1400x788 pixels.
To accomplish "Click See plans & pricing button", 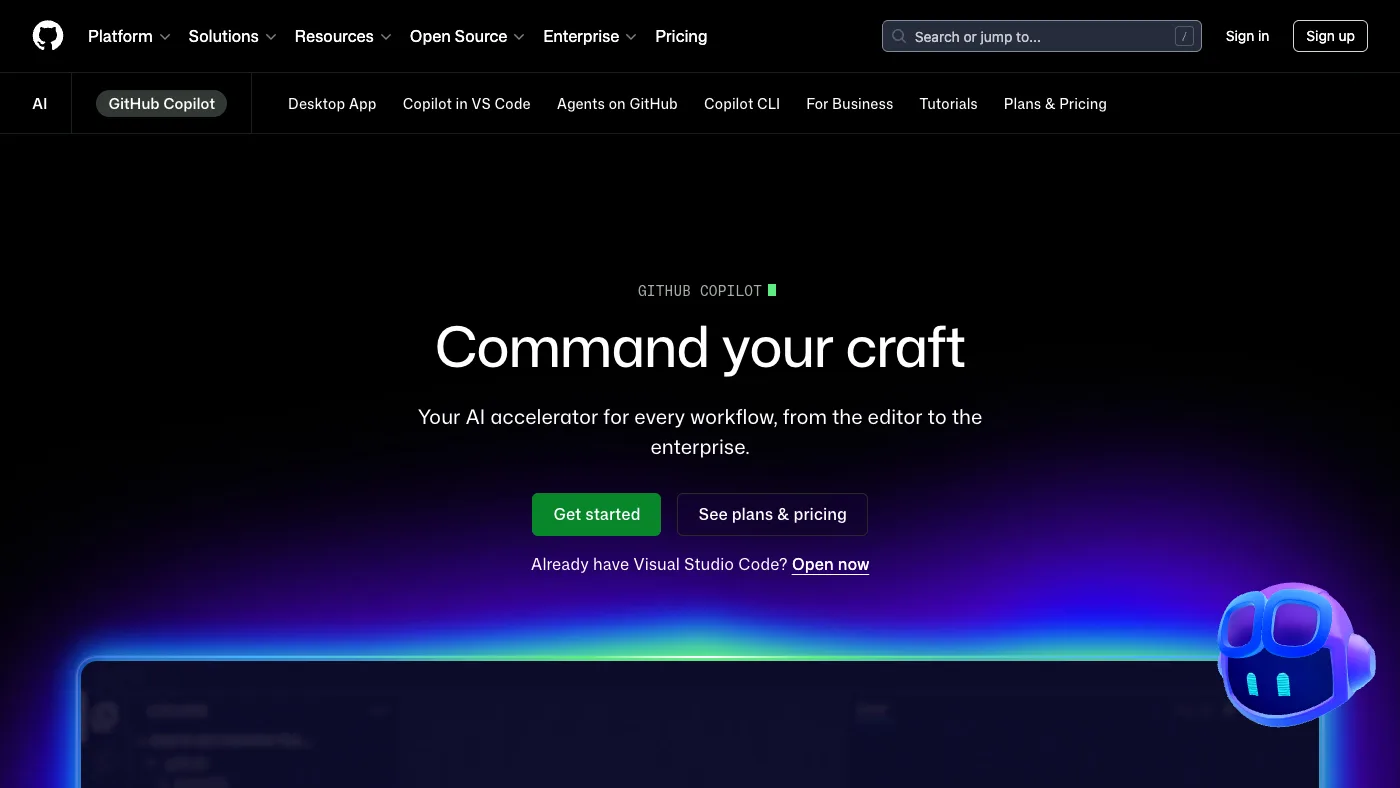I will pyautogui.click(x=772, y=514).
